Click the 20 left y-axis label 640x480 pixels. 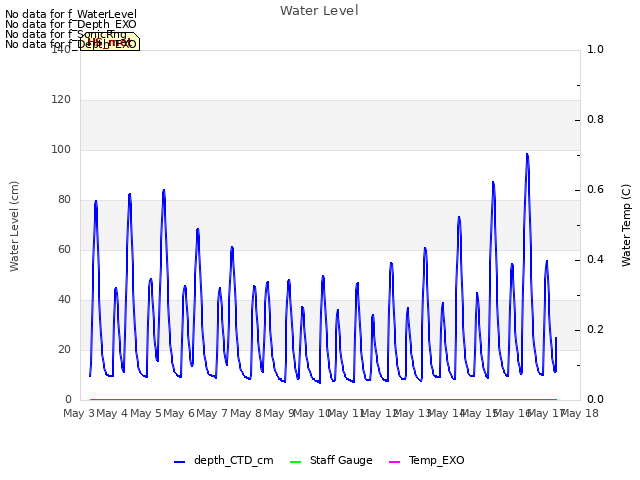pyautogui.click(x=64, y=349)
